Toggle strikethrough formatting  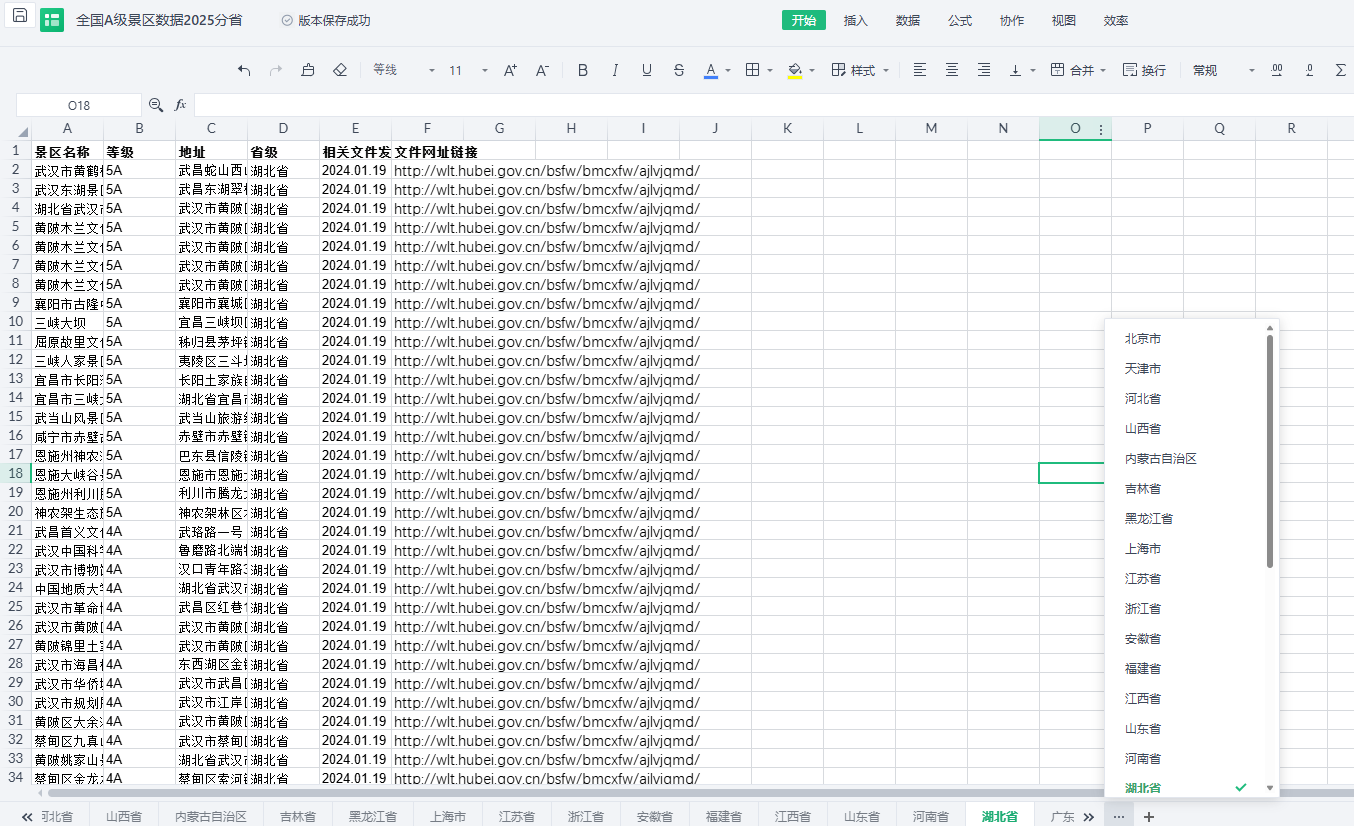679,70
